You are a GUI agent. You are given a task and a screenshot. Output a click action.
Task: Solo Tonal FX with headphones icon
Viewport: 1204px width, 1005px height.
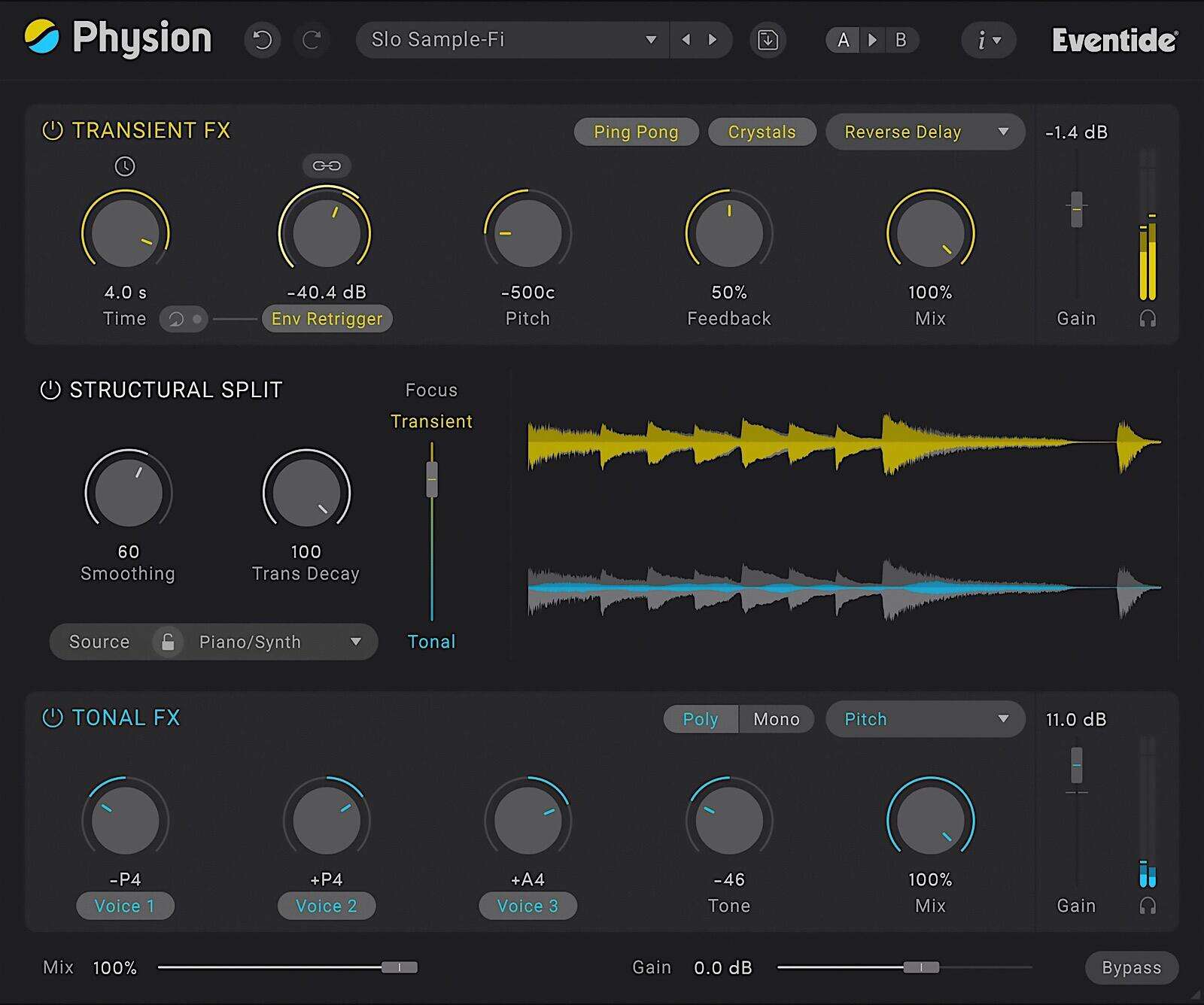1148,906
